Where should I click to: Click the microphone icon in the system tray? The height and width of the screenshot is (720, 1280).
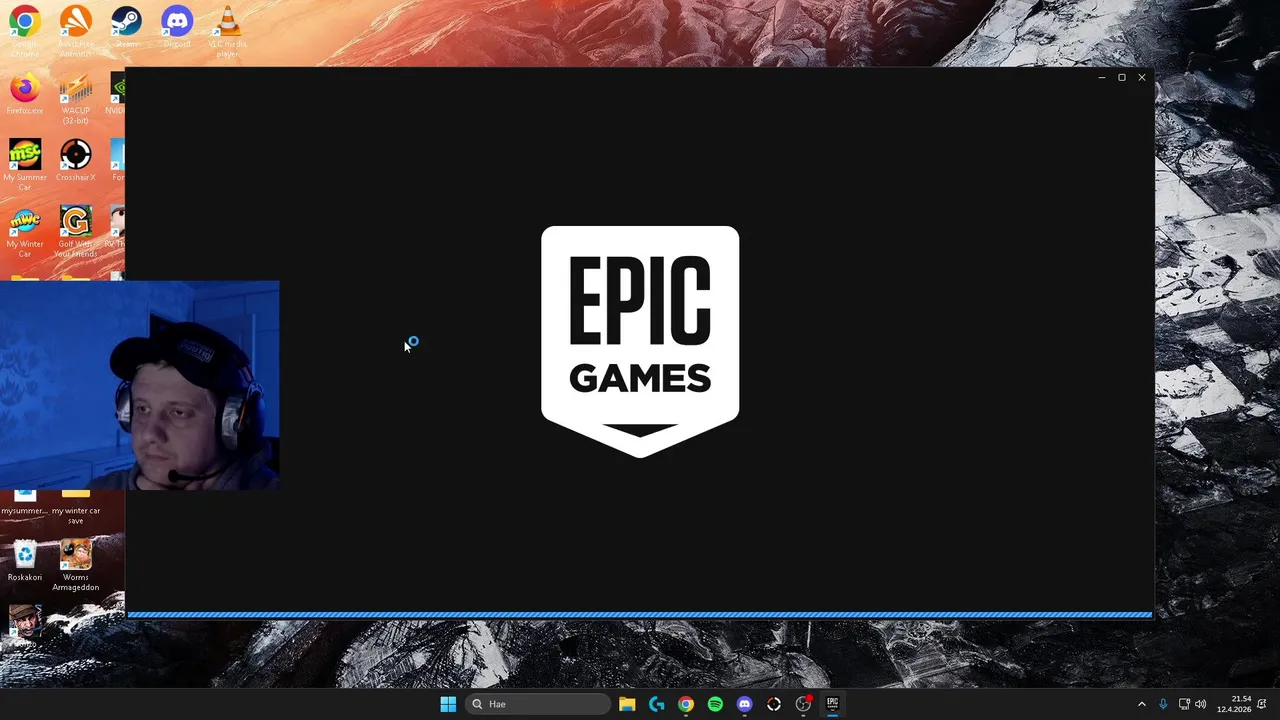point(1163,704)
